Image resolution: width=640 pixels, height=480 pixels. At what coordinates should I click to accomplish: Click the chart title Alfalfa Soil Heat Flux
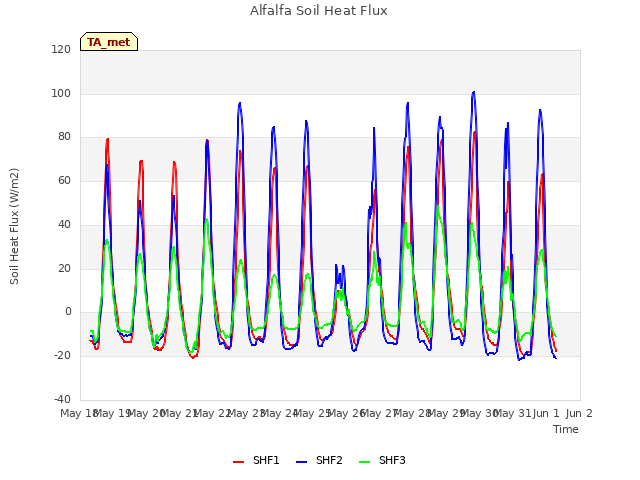click(319, 10)
